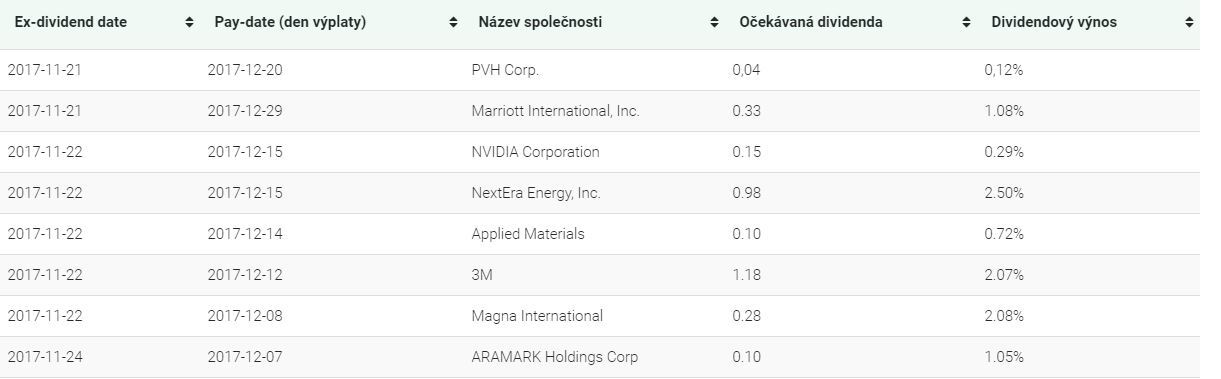
Task: Click the Ex-dividend date column header
Action: (71, 22)
